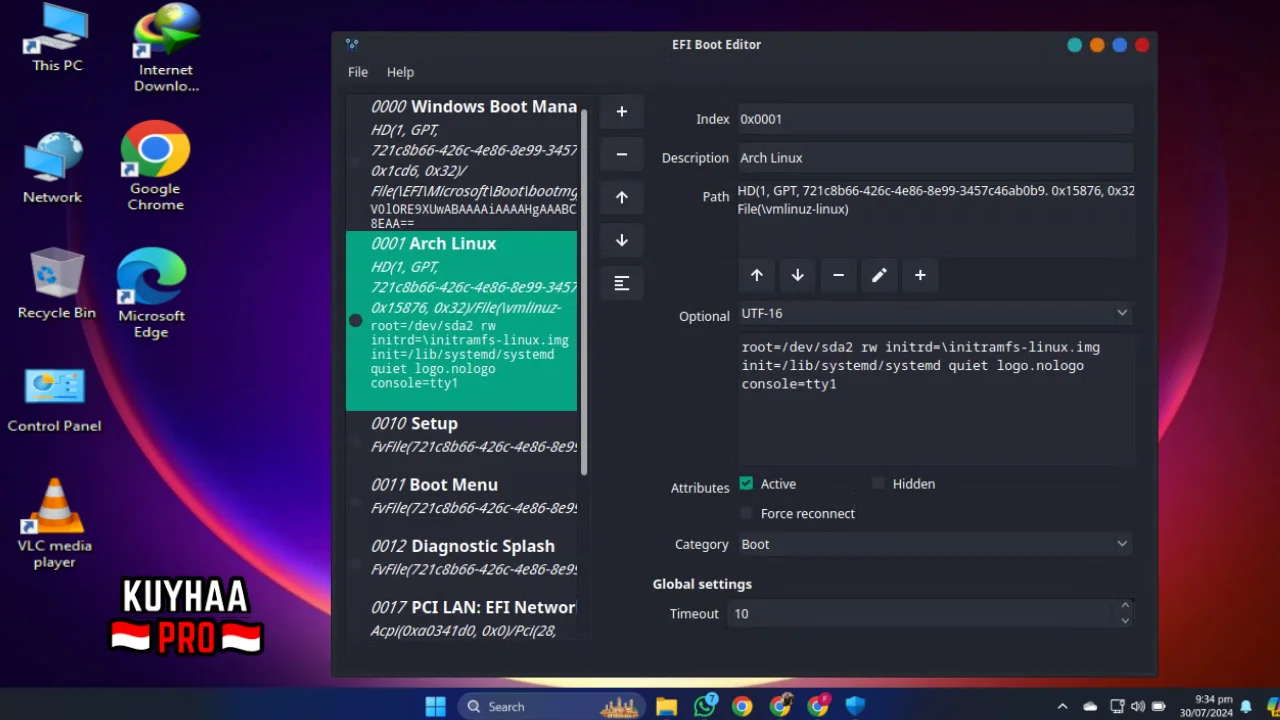Open This PC desktop icon
The image size is (1280, 720).
pos(57,40)
